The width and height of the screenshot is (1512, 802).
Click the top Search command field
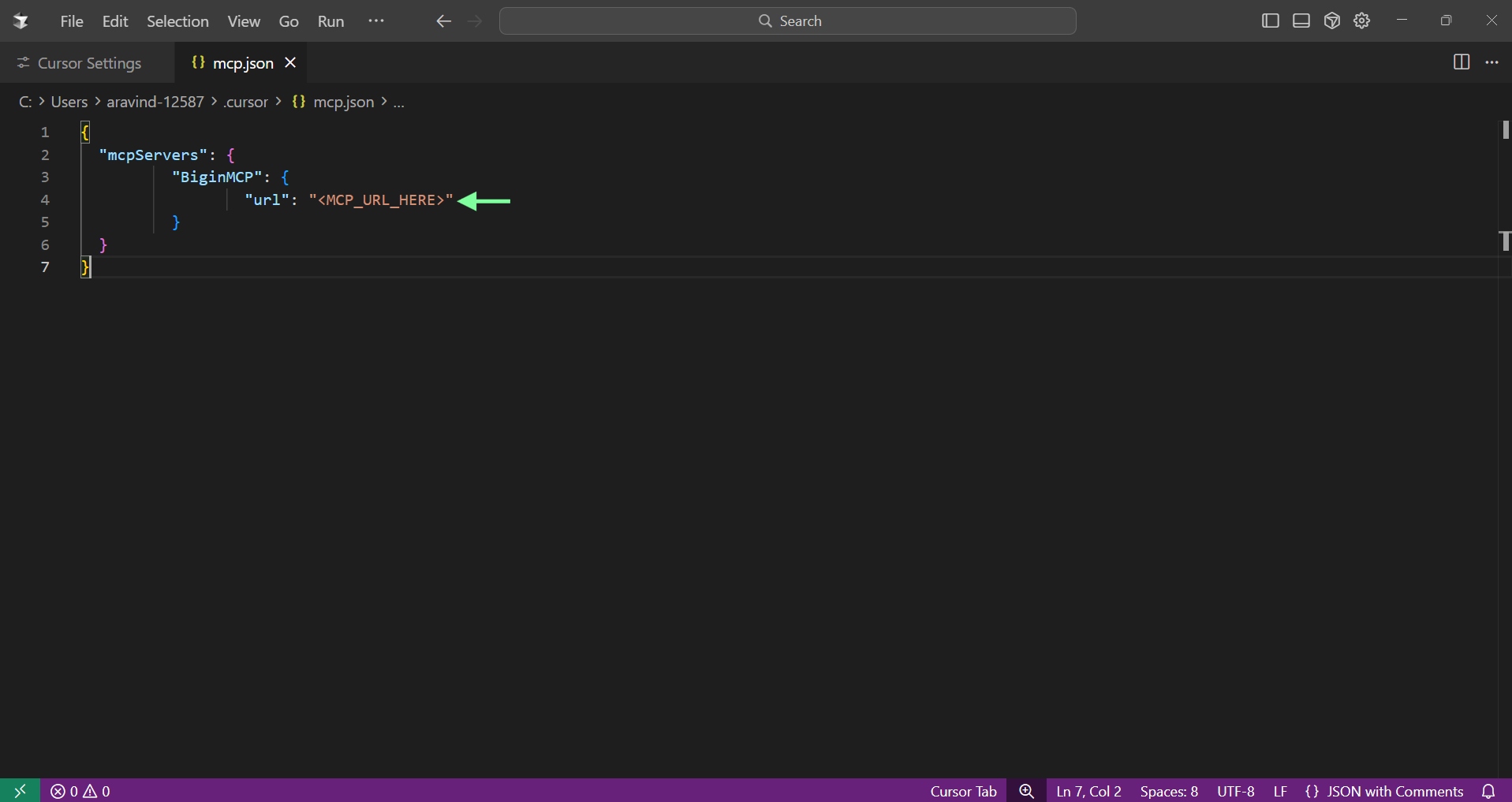click(787, 21)
